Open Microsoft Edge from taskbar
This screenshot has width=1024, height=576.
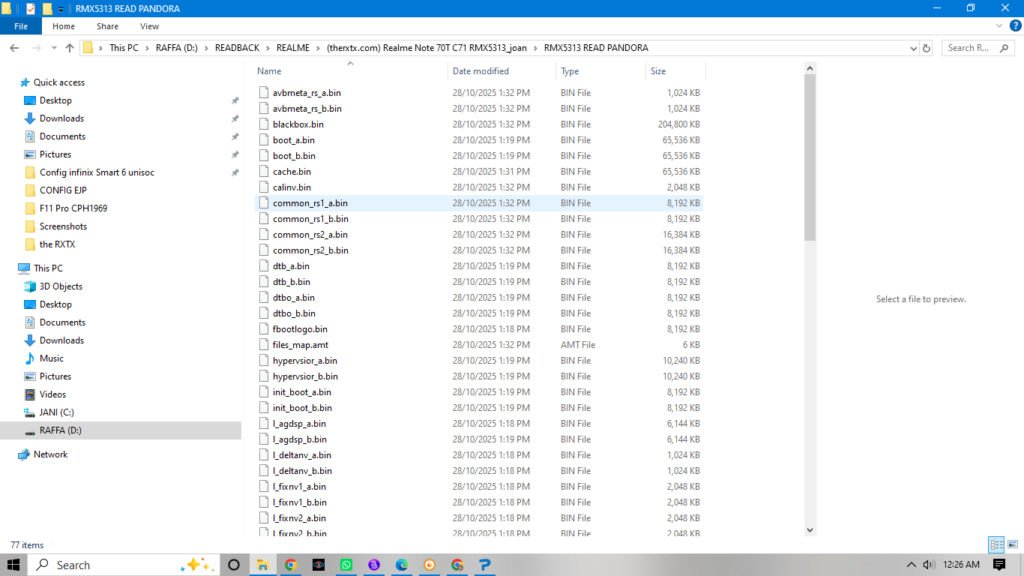[402, 565]
